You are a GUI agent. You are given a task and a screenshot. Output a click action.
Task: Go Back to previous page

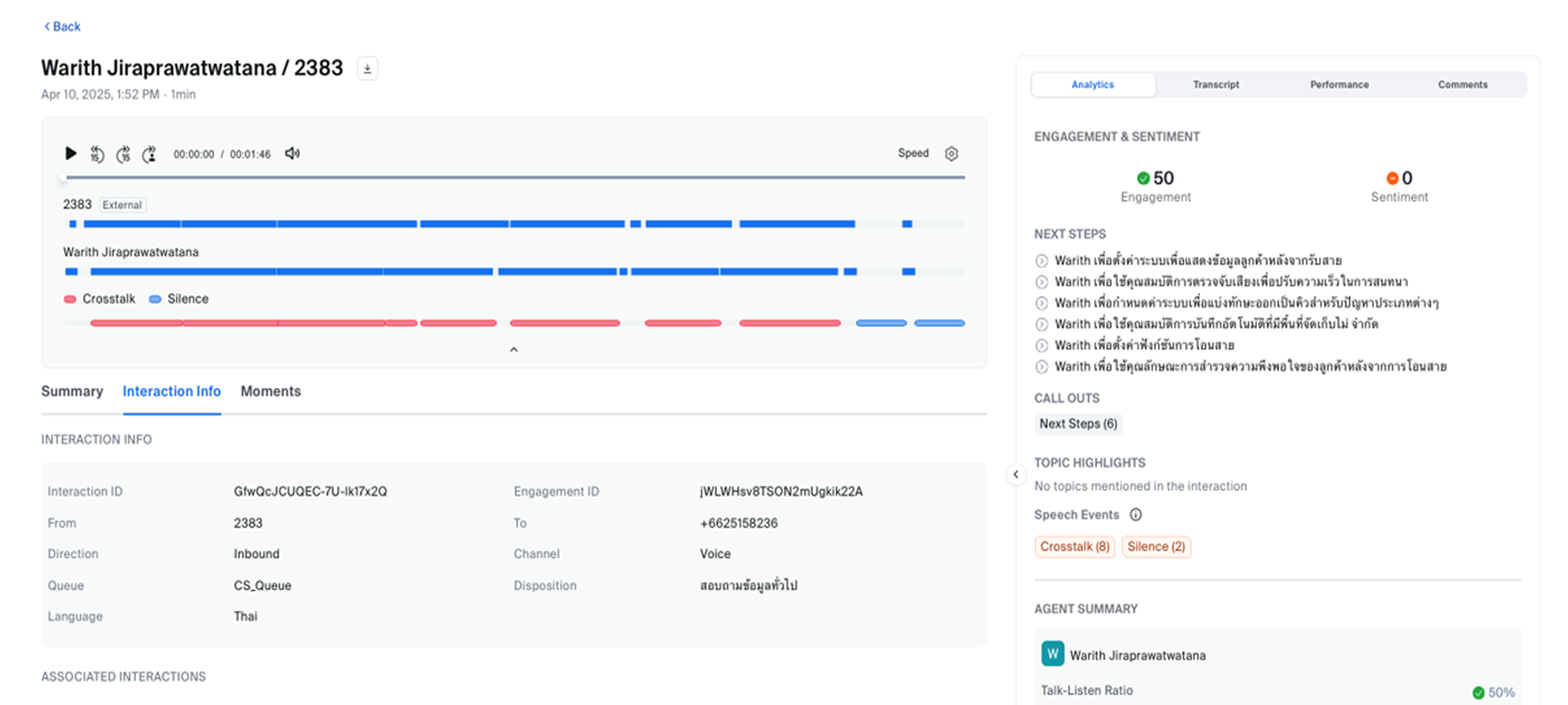click(x=62, y=26)
